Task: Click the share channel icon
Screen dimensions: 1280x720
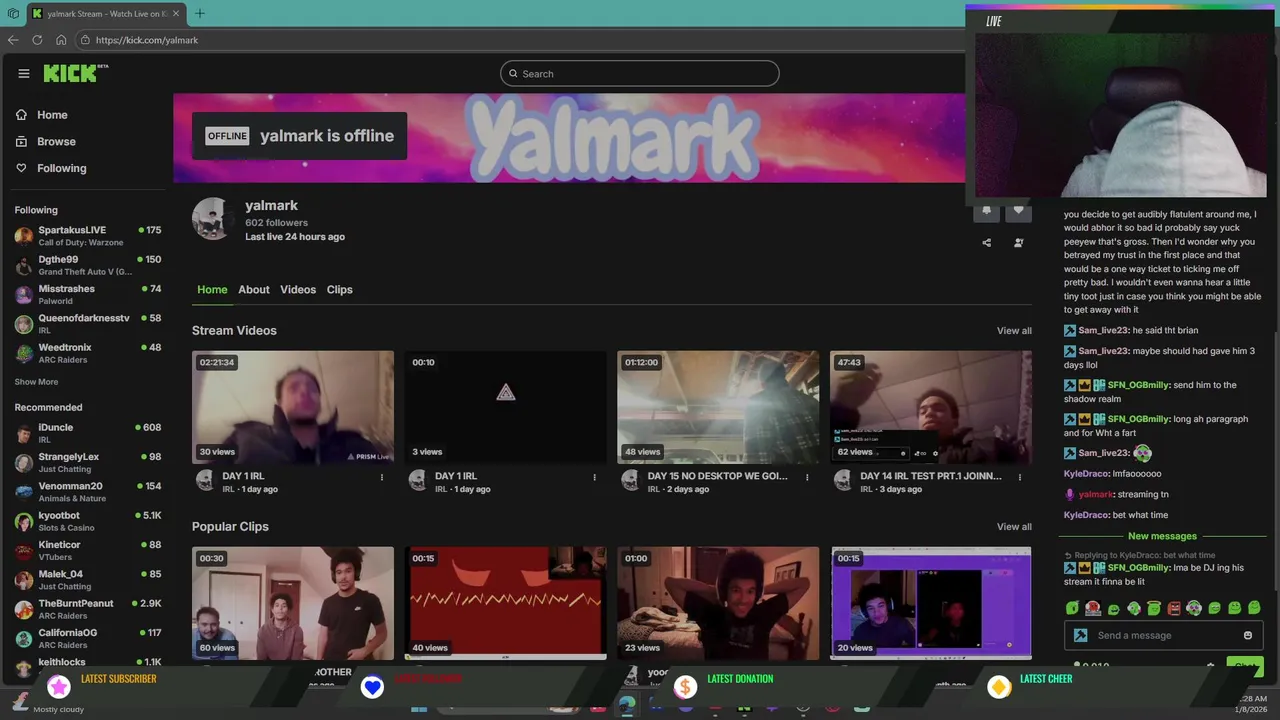Action: click(x=986, y=242)
